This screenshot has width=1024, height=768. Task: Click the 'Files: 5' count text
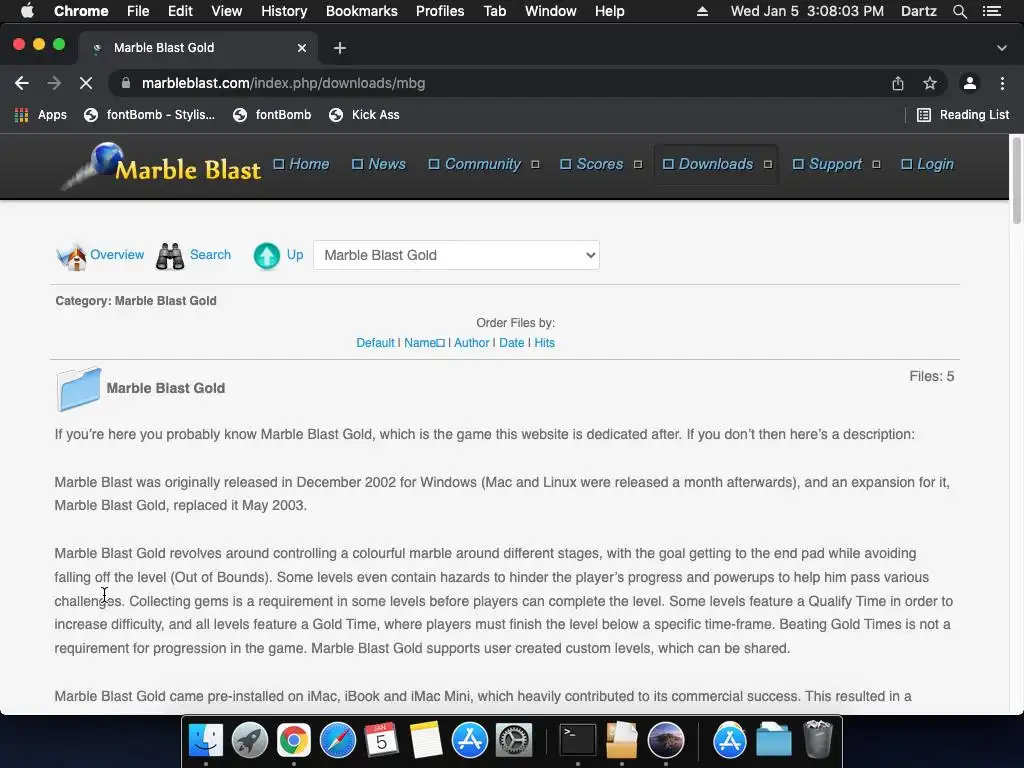(x=932, y=377)
